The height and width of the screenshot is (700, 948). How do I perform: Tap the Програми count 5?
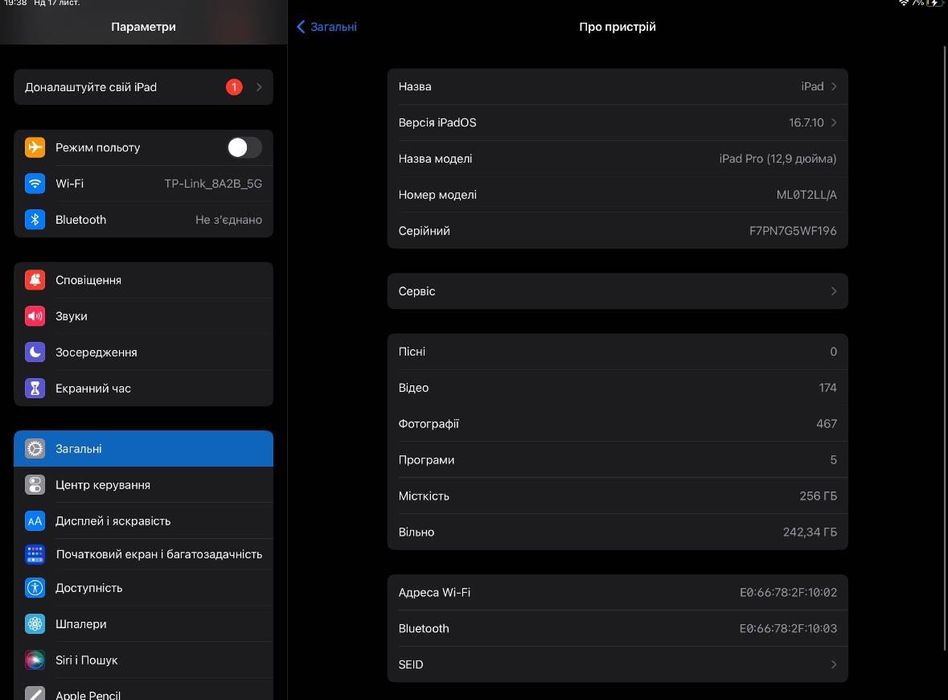[x=834, y=460]
